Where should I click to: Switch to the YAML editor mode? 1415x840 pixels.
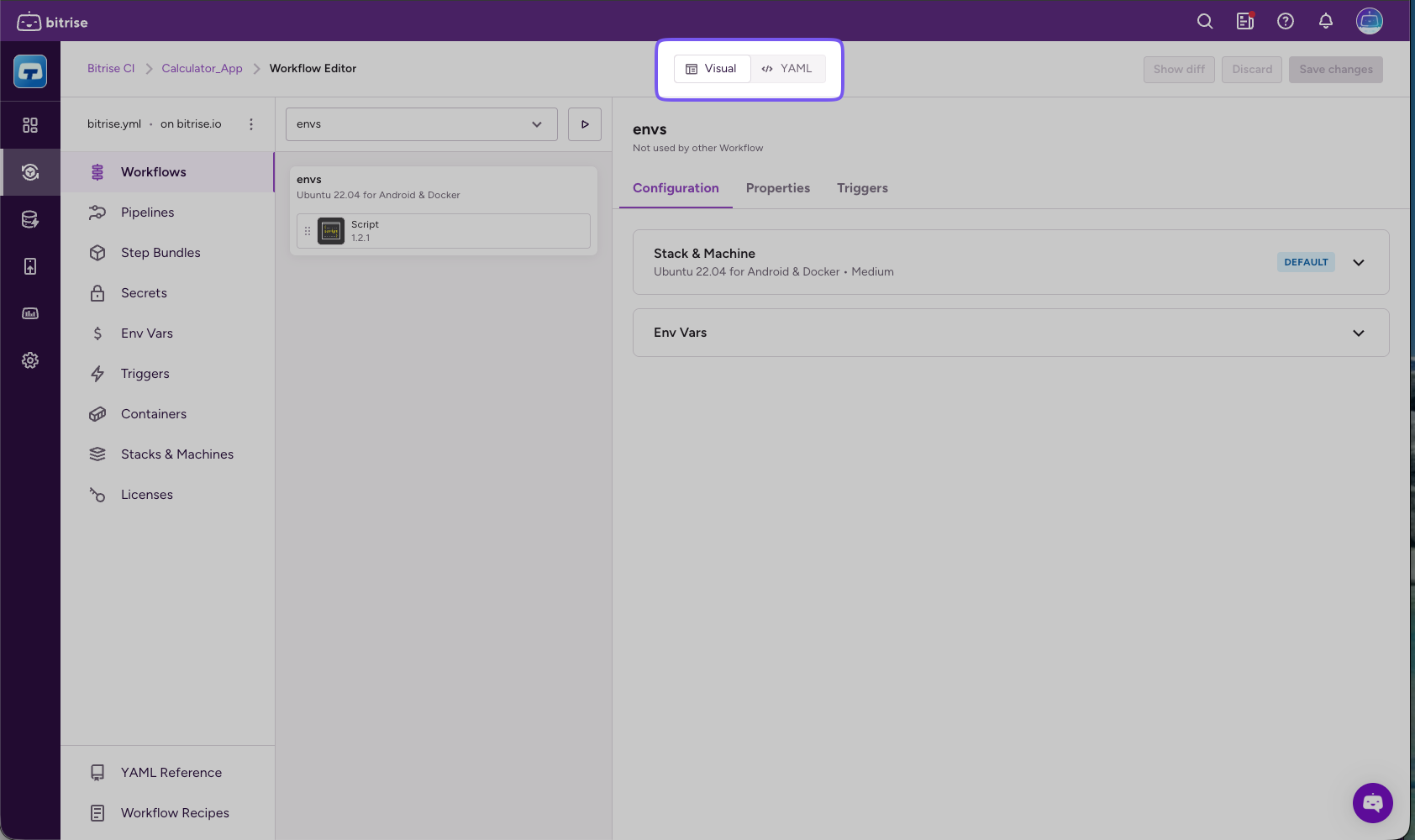pos(787,69)
